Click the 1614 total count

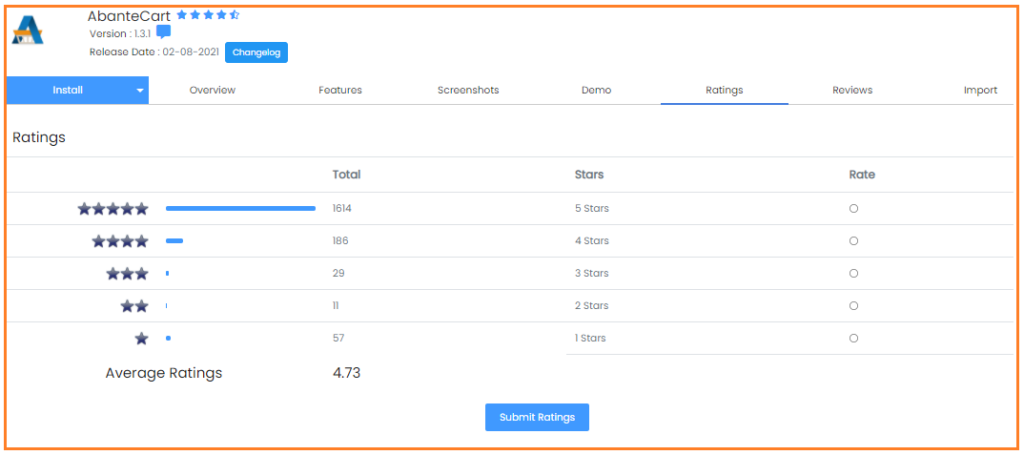pos(343,209)
